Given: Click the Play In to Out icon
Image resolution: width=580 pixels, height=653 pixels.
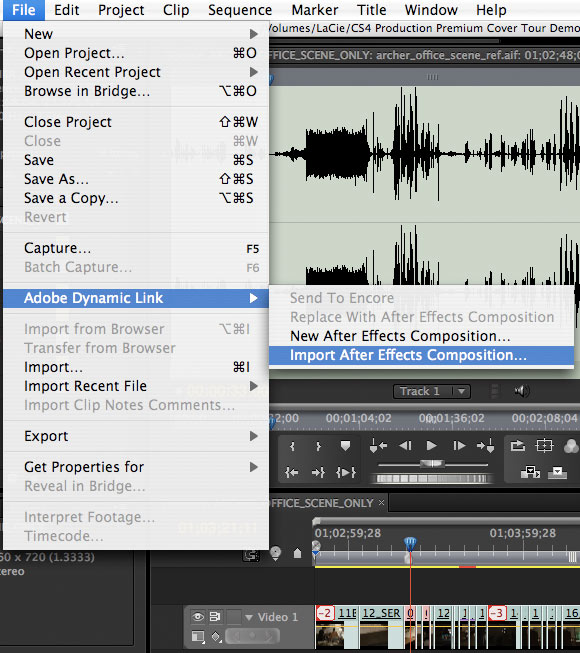Looking at the screenshot, I should pos(346,472).
